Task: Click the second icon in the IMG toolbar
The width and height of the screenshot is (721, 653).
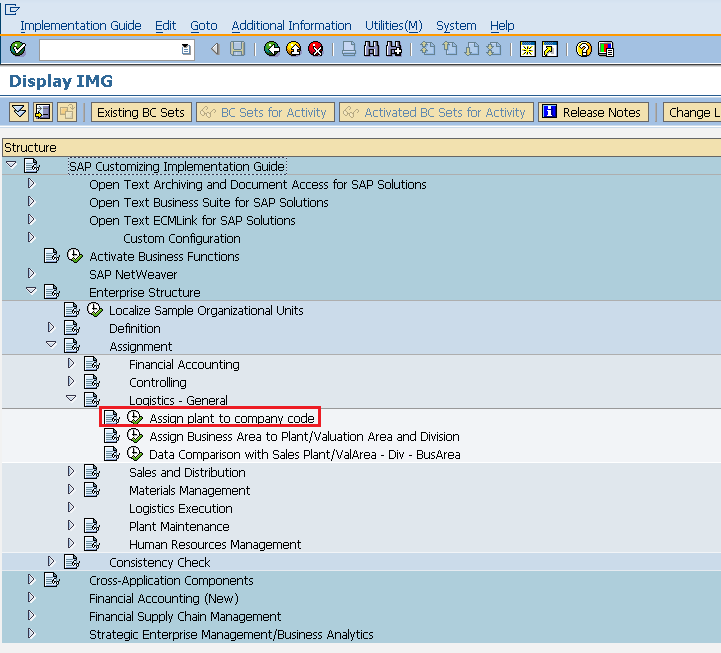Action: [43, 112]
